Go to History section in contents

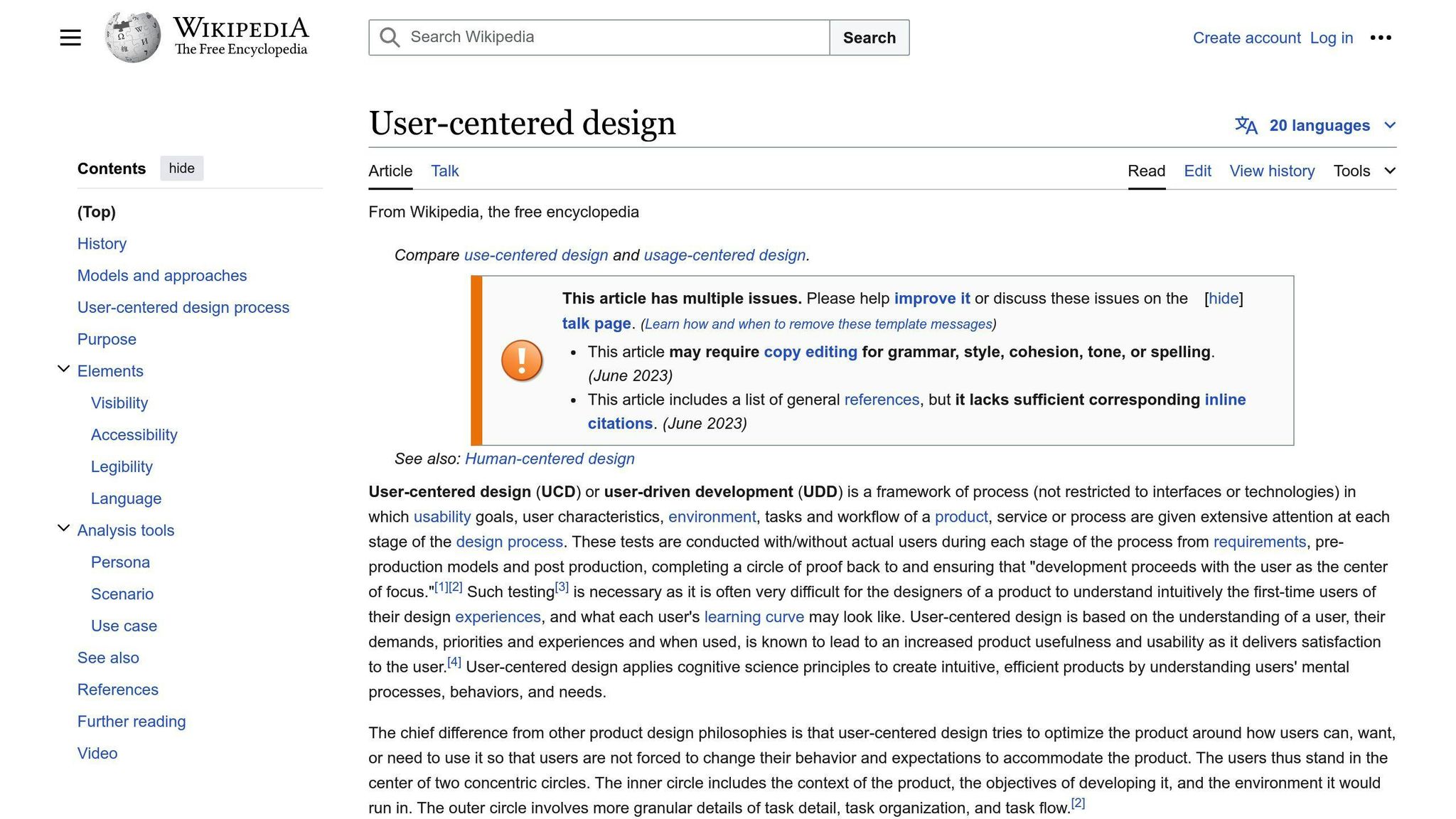102,244
